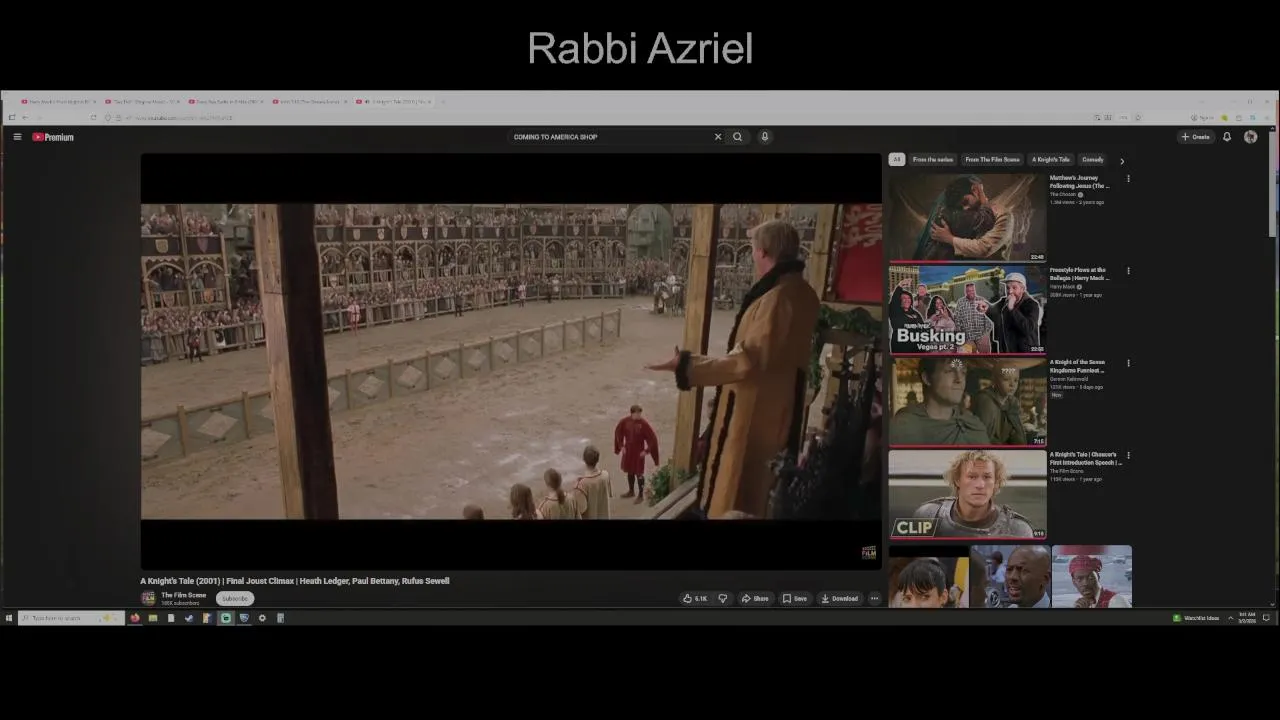Open the clock and date in taskbar

1247,618
